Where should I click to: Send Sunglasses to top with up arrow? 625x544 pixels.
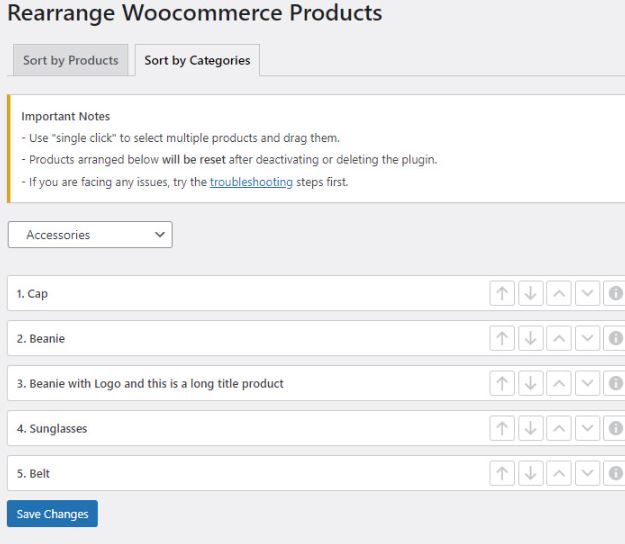coord(502,428)
